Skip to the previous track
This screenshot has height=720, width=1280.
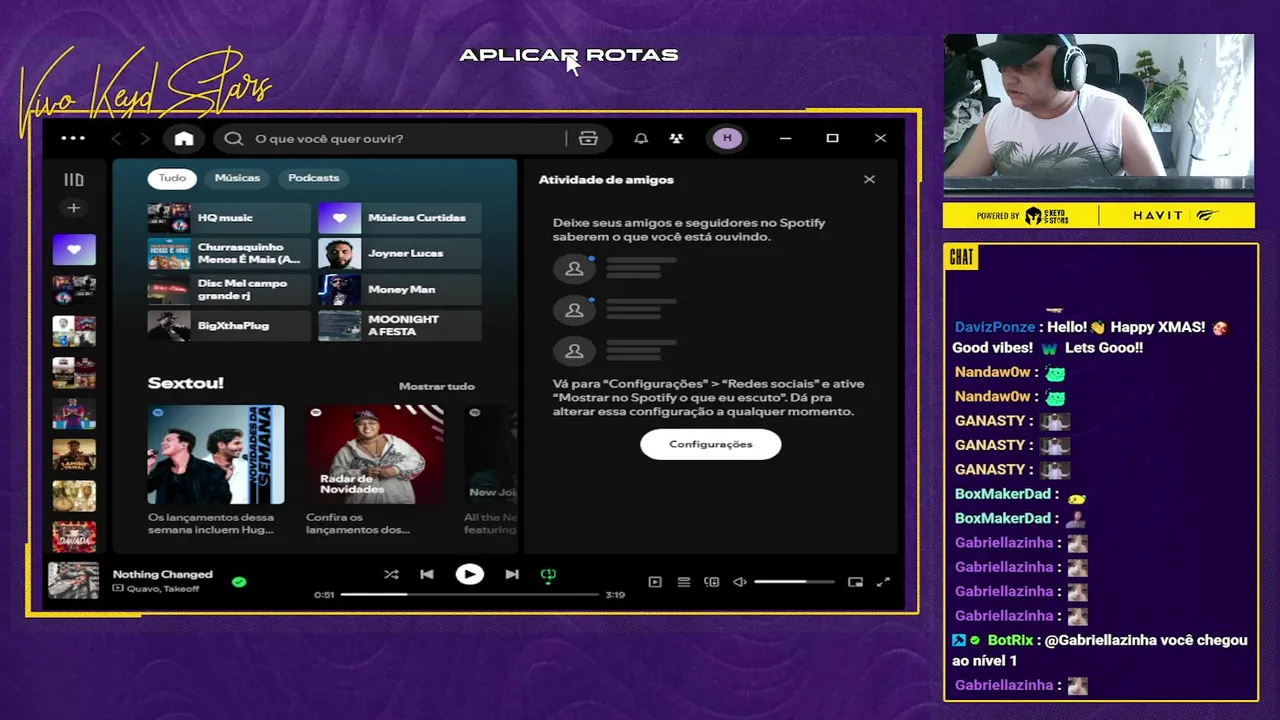click(427, 574)
